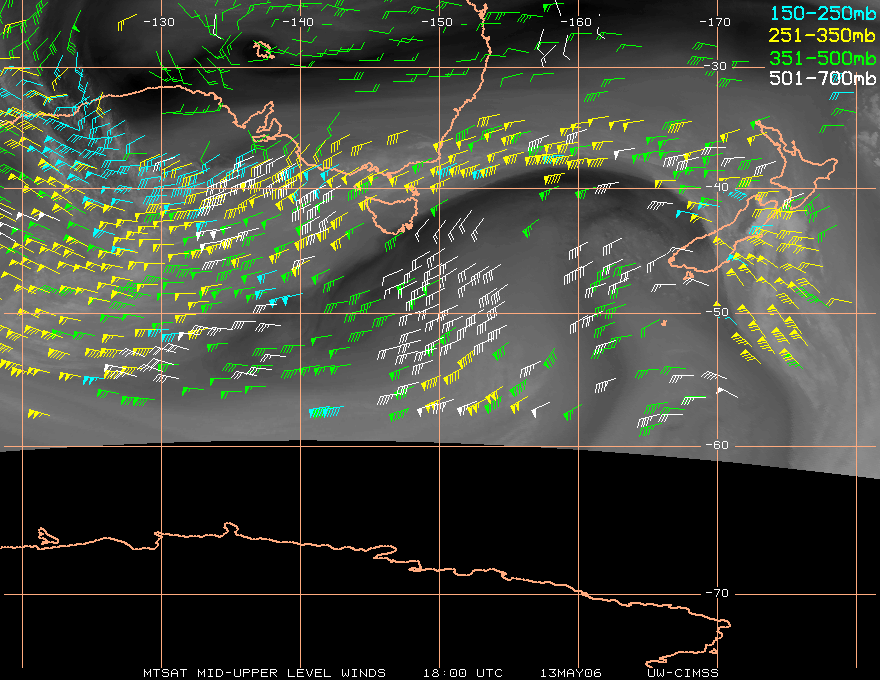The width and height of the screenshot is (880, 680).
Task: Click the UW-CIMSS credit text
Action: pyautogui.click(x=683, y=673)
